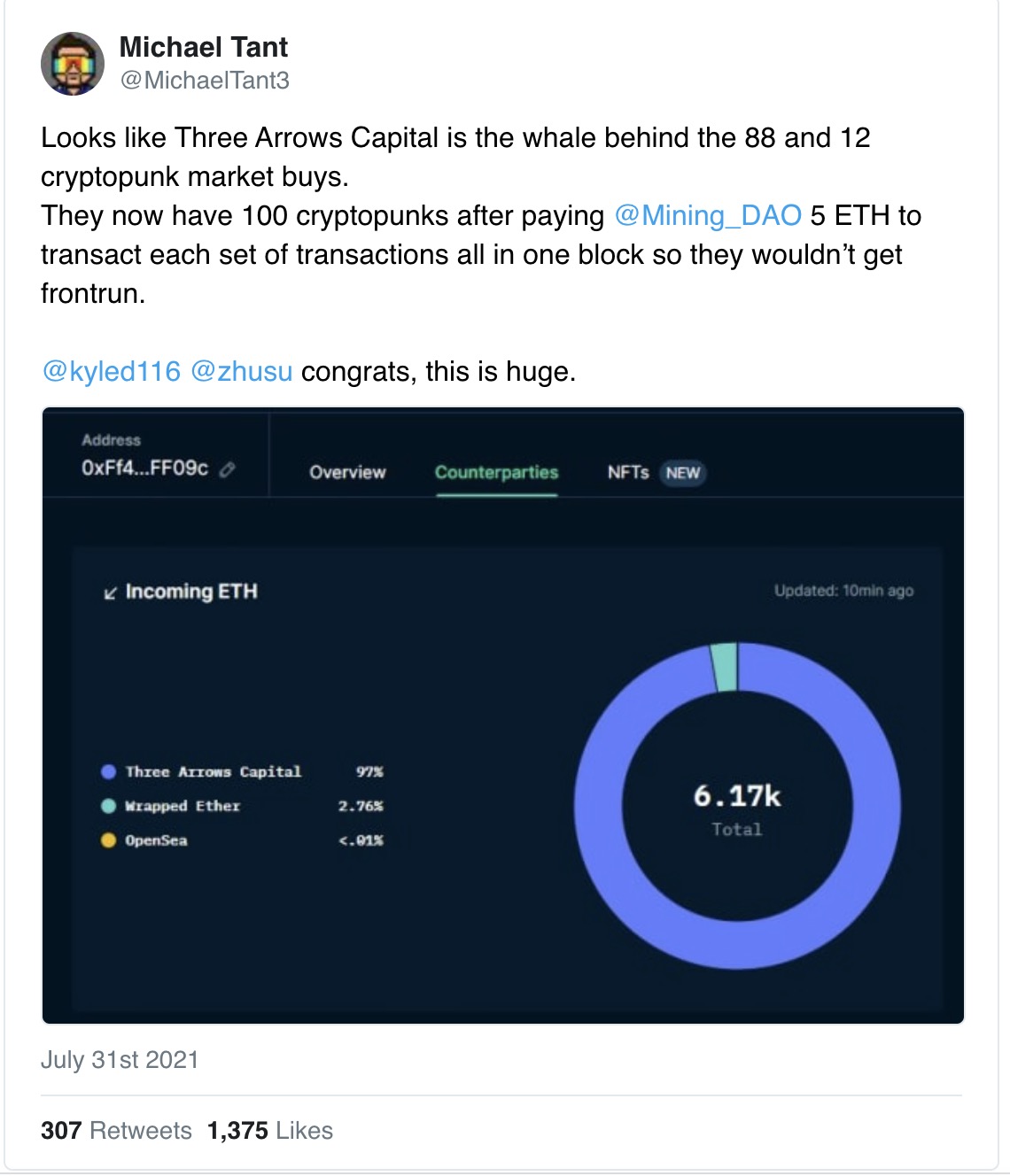Select the Counterparties tab
Viewport: 1010px width, 1176px height.
click(496, 473)
